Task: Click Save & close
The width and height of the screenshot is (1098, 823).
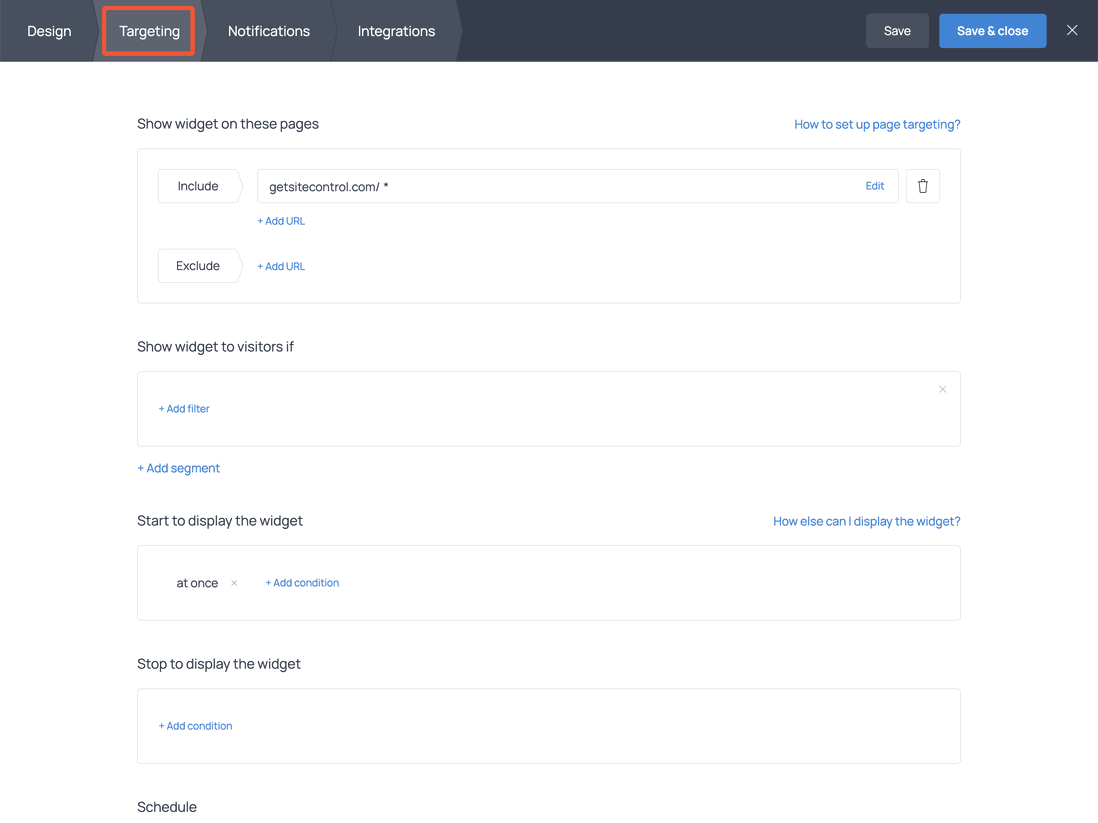Action: click(992, 30)
